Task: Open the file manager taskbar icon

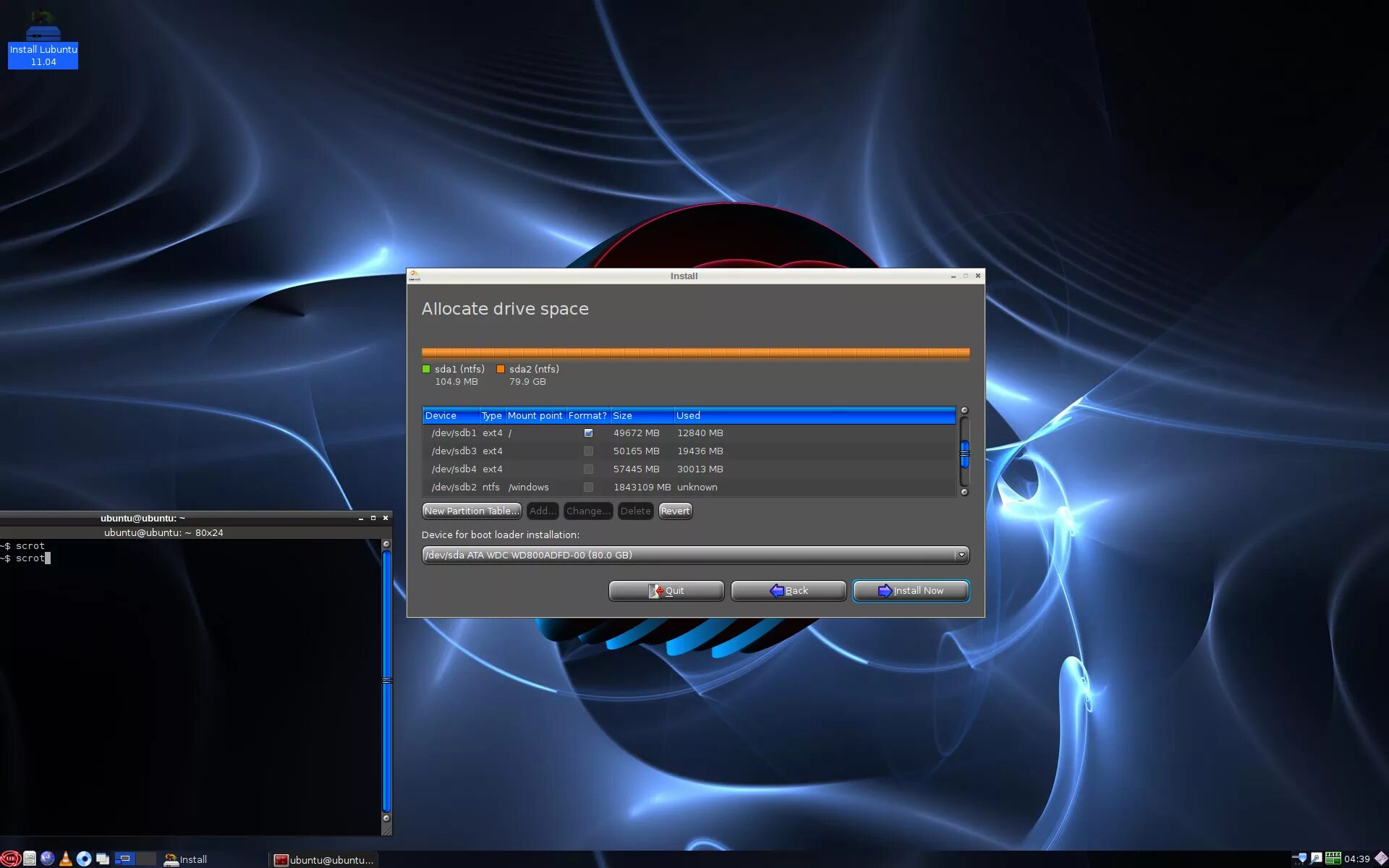Action: point(29,859)
